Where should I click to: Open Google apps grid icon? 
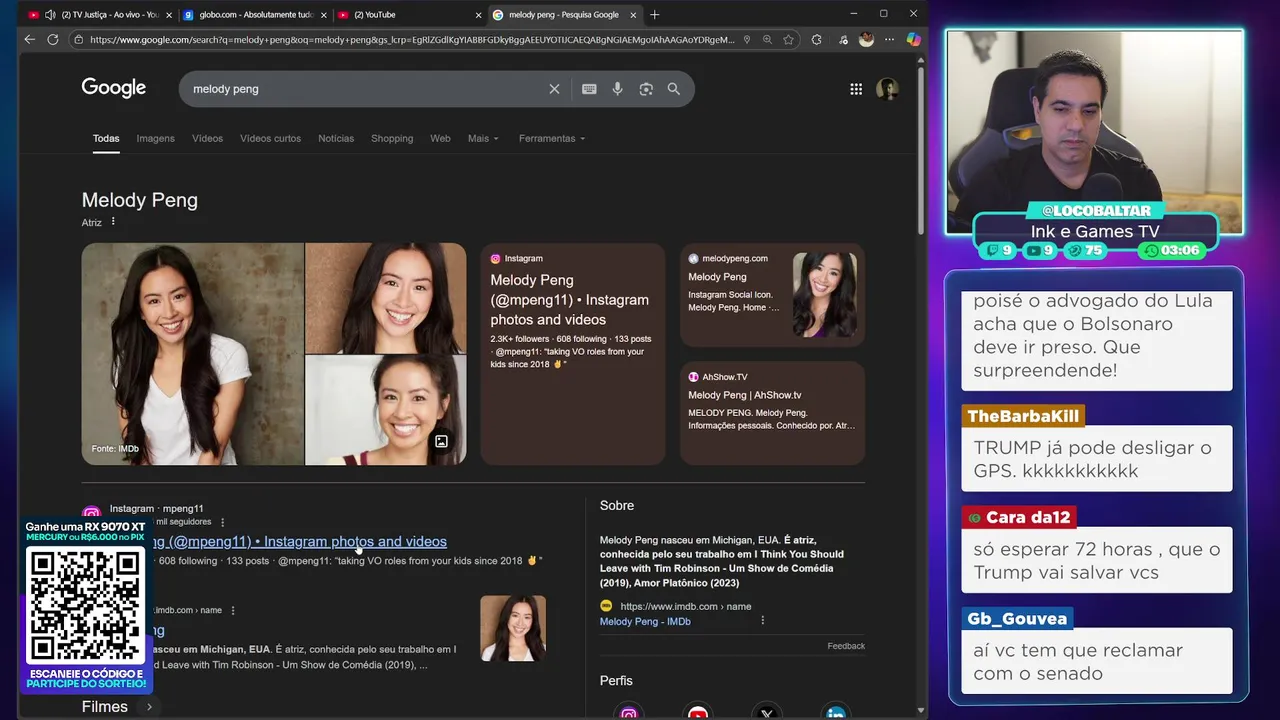coord(856,89)
